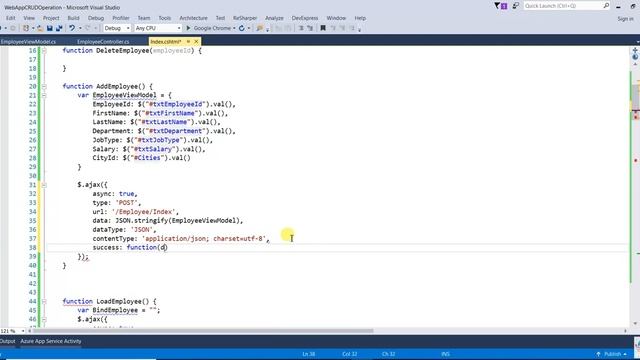Open the Analyze menu
The height and width of the screenshot is (360, 640).
pos(274,18)
